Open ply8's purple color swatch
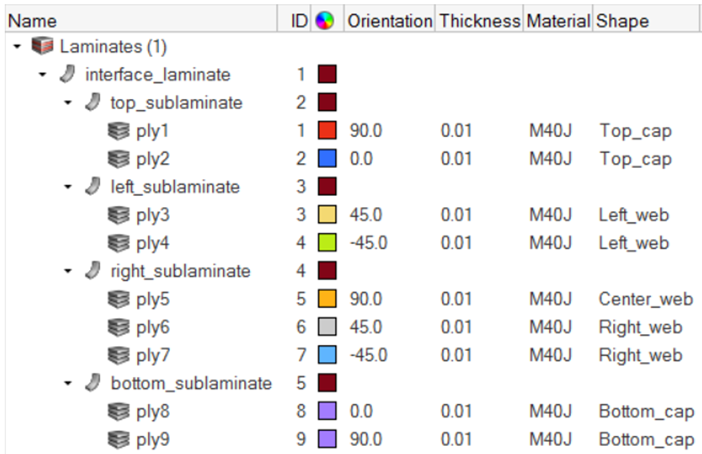702x454 pixels. 327,411
